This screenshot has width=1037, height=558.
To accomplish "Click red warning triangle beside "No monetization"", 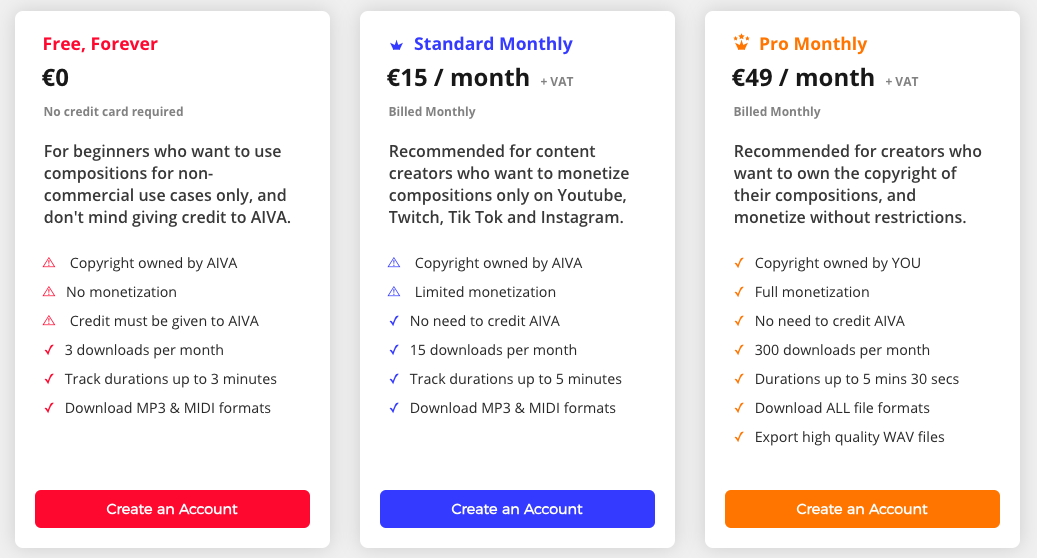I will [x=49, y=292].
